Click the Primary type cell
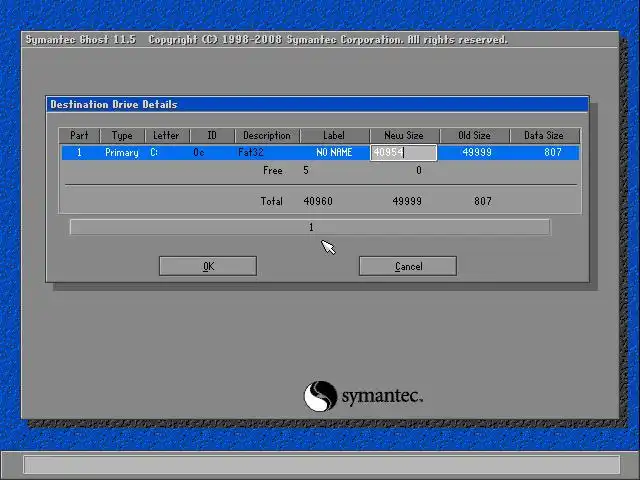Image resolution: width=640 pixels, height=480 pixels. click(x=122, y=153)
